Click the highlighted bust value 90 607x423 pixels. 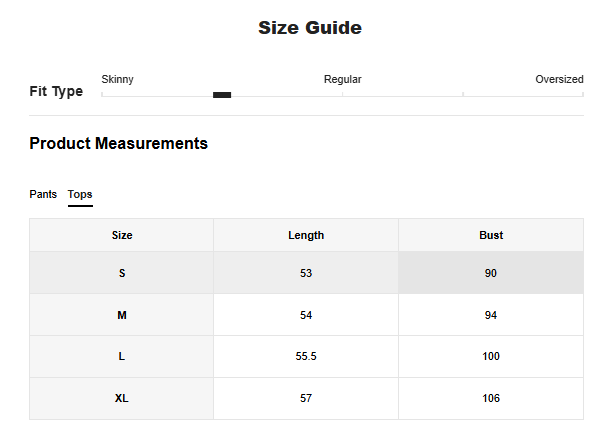click(490, 273)
